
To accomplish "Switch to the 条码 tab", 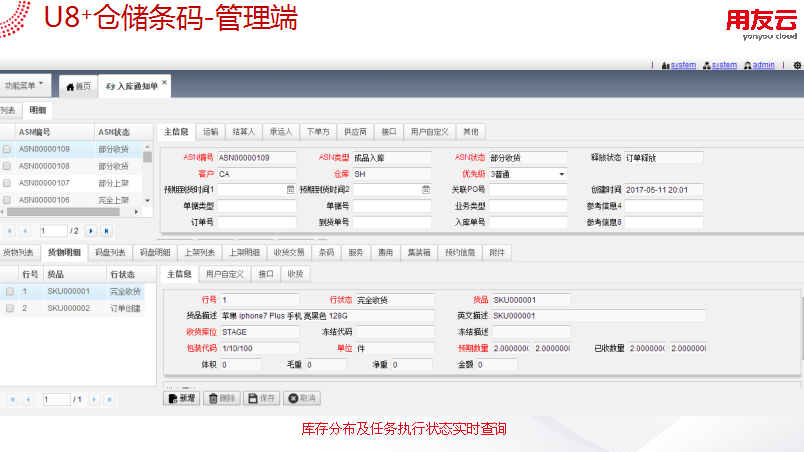I will coord(326,252).
